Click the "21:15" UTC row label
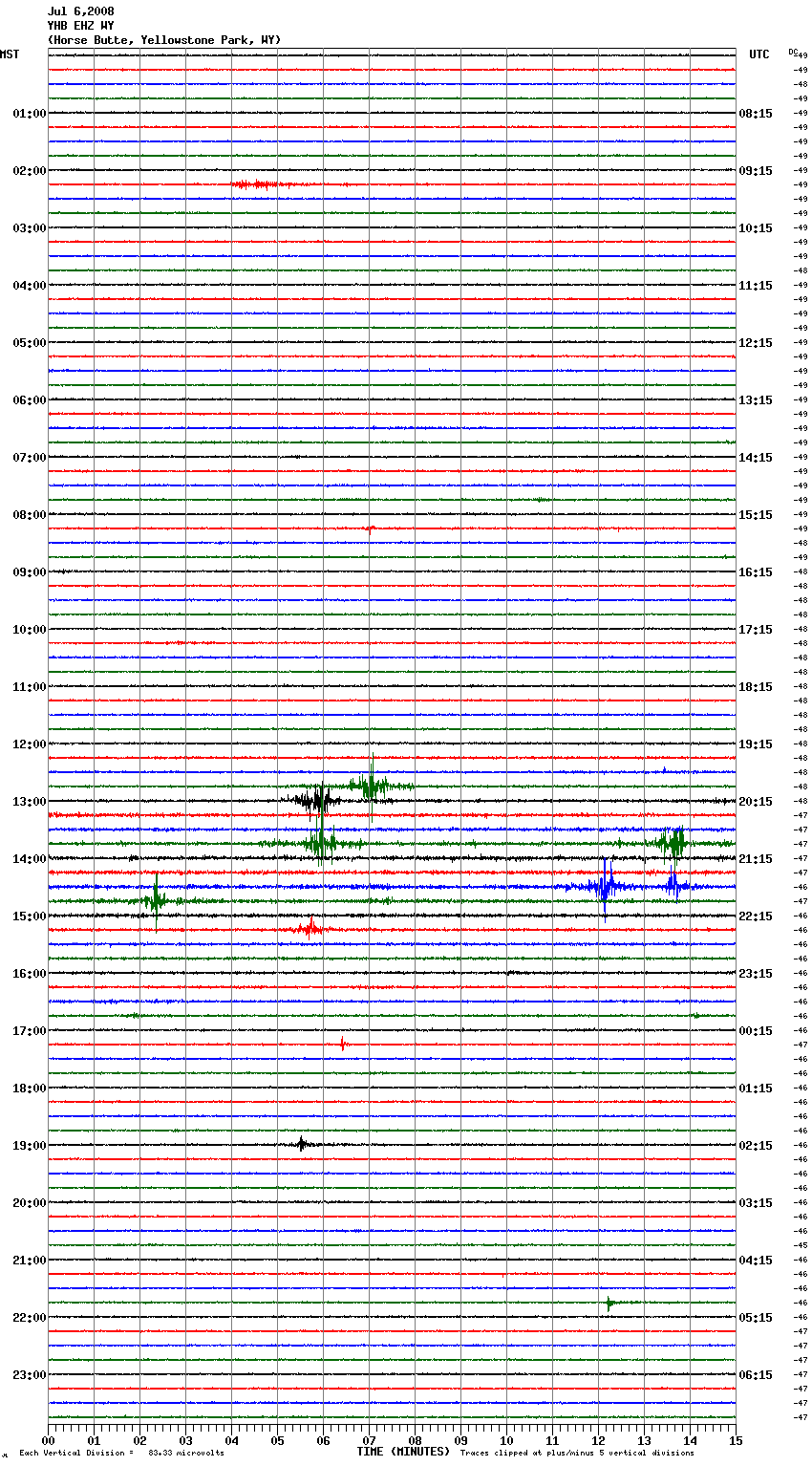Image resolution: width=812 pixels, height=1466 pixels. click(756, 859)
